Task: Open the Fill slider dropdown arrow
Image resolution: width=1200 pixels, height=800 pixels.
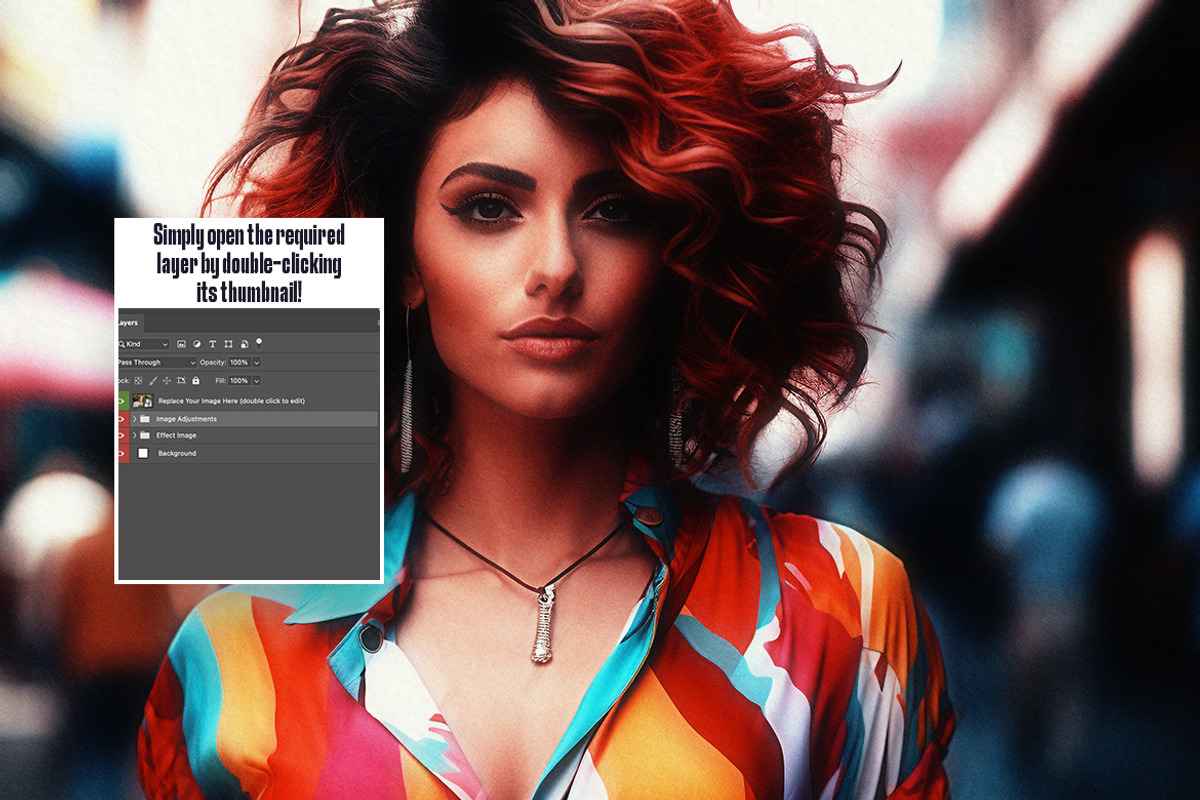Action: 257,381
